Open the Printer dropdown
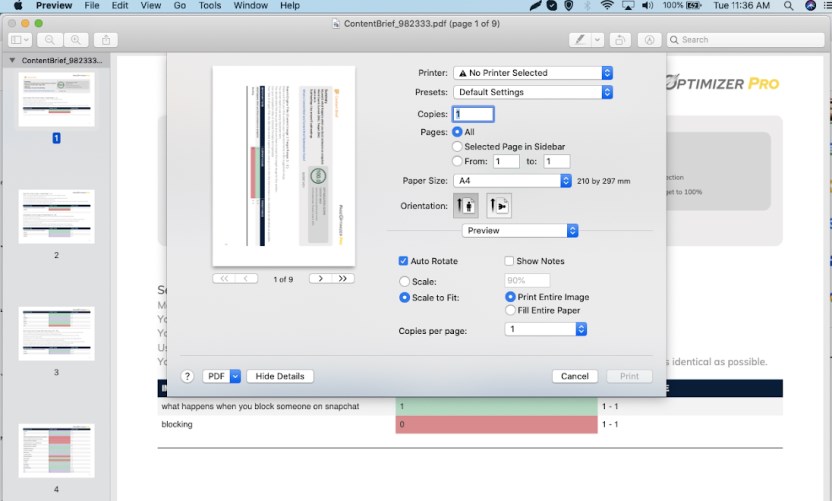The width and height of the screenshot is (832, 501). pos(533,73)
